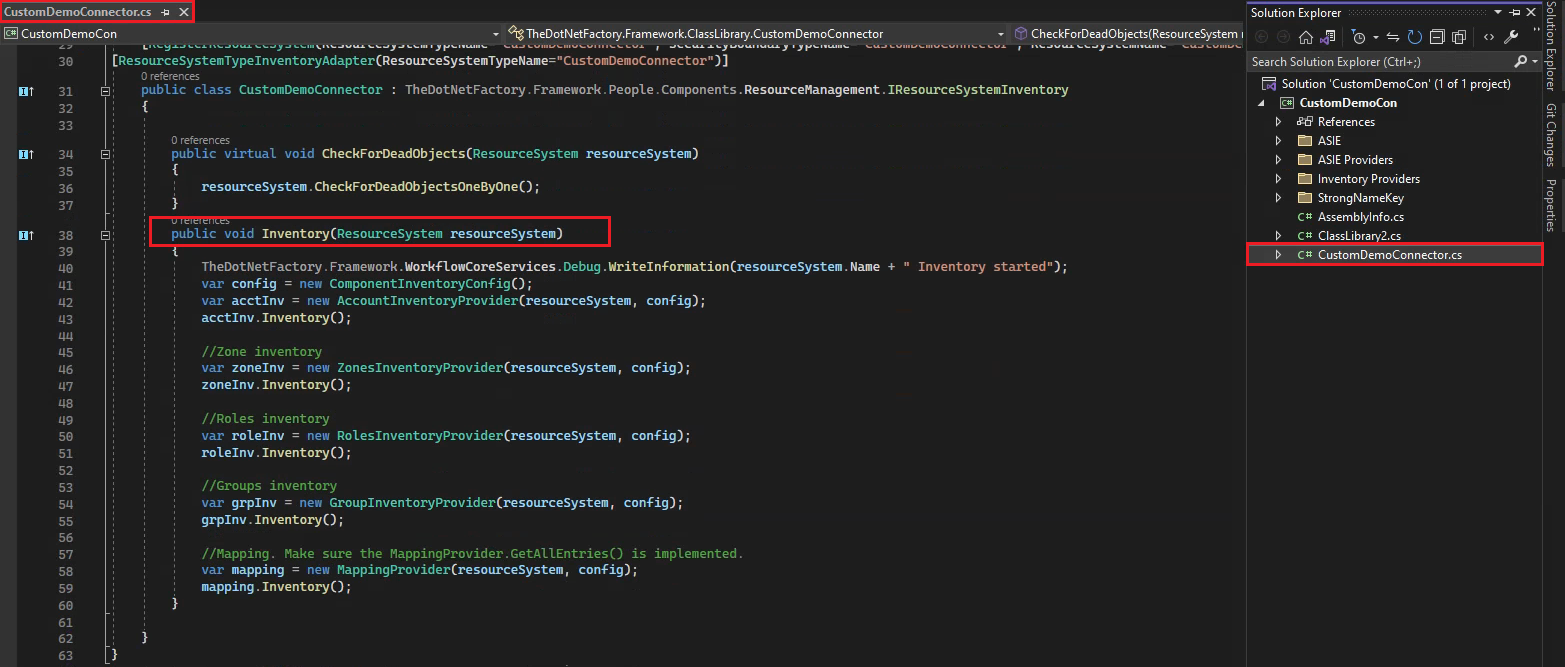Viewport: 1565px width, 667px height.
Task: Click MappingProvider on line 58
Action: pyautogui.click(x=393, y=570)
